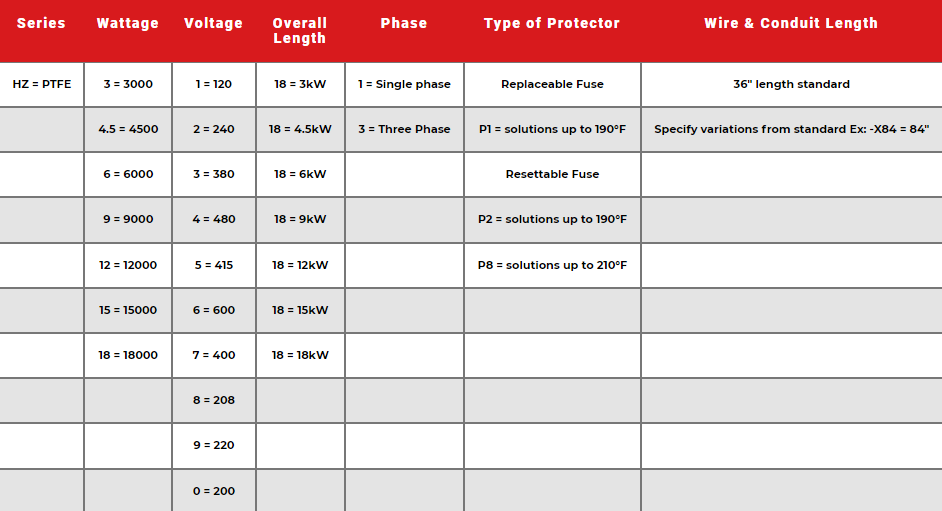Viewport: 942px width, 511px height.
Task: Select the Specify variations from standard cell
Action: [x=791, y=129]
